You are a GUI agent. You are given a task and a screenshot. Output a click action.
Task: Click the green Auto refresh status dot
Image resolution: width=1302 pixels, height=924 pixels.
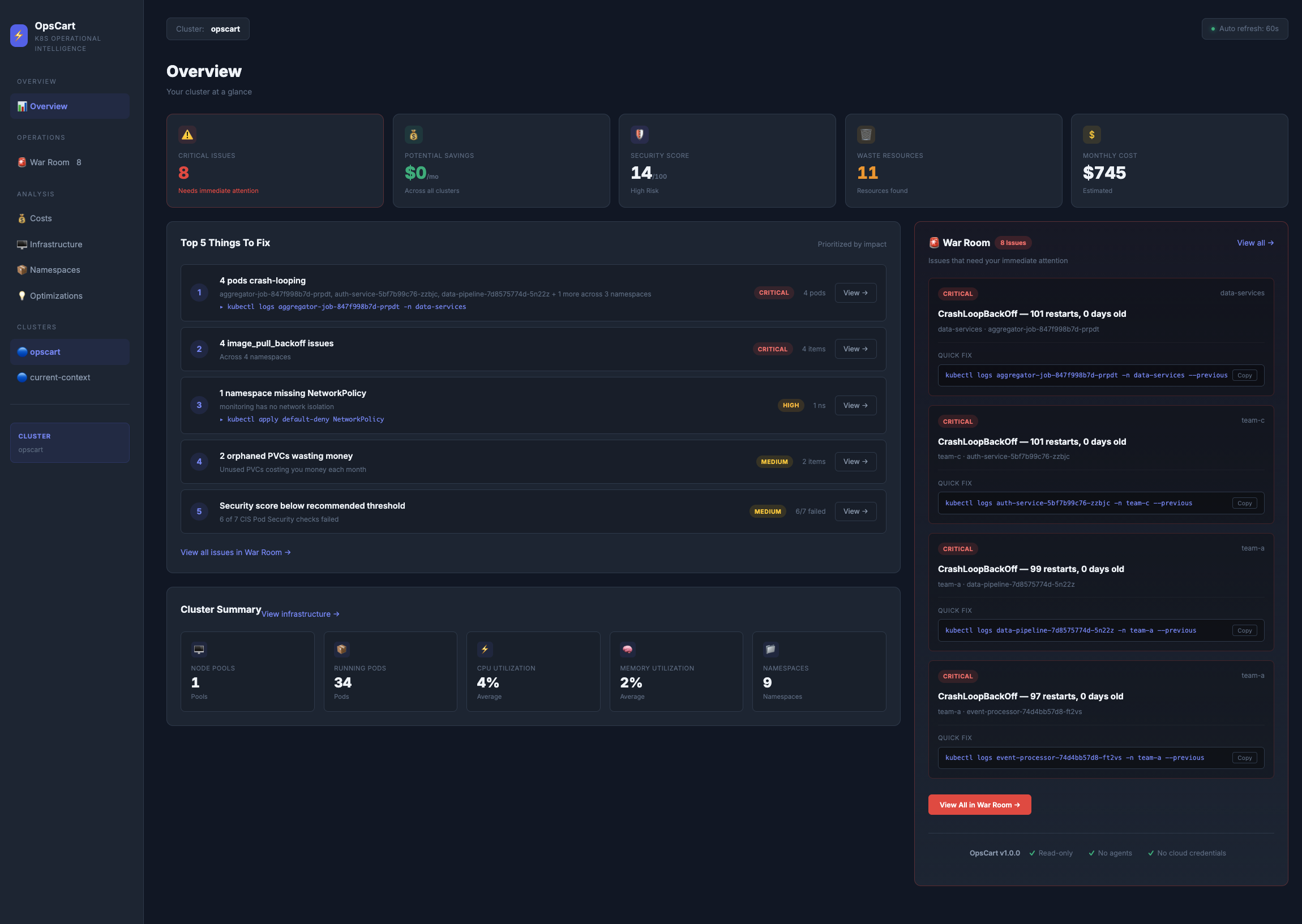pos(1213,29)
